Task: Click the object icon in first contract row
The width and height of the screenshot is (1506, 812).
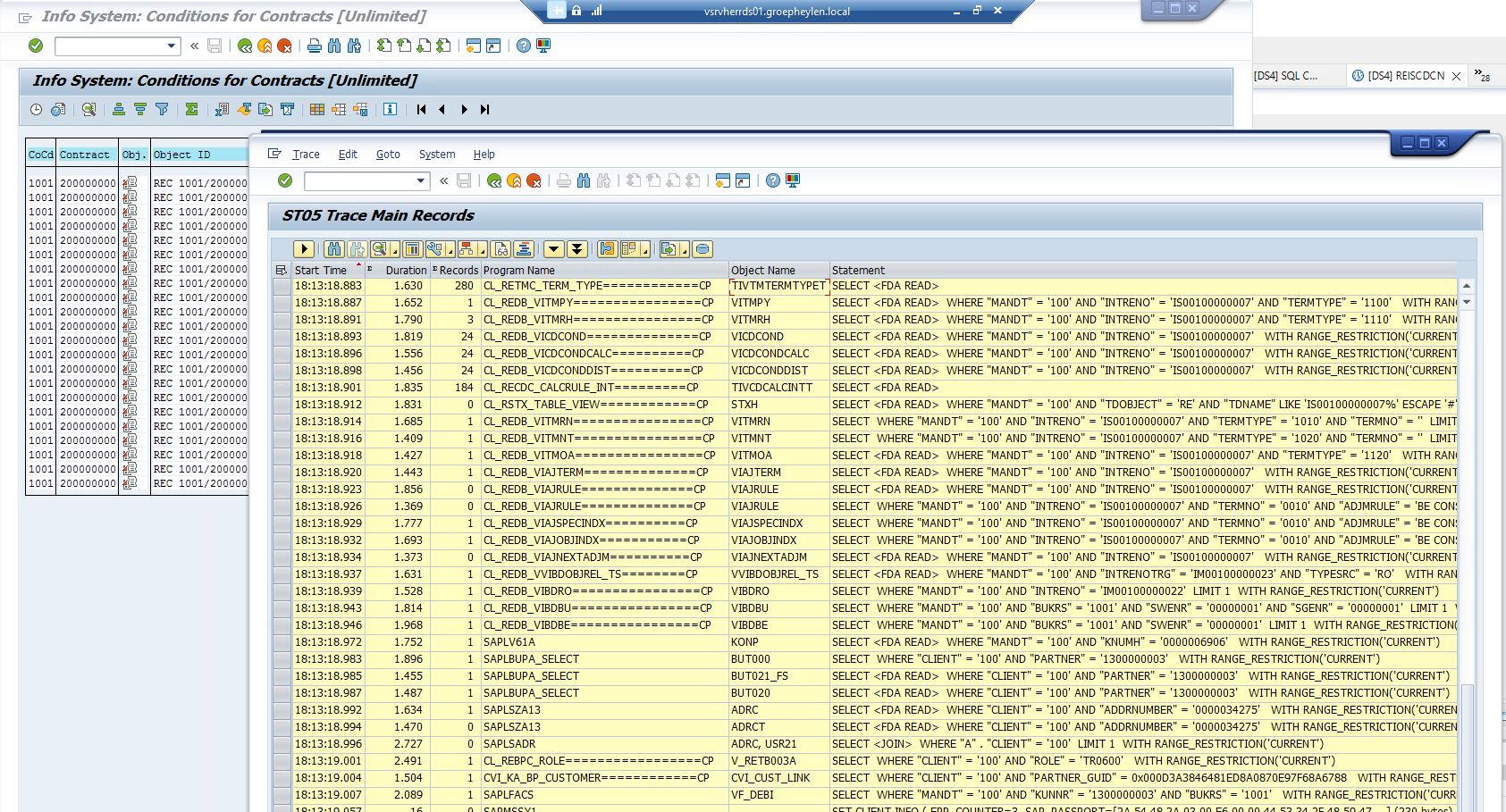Action: point(130,183)
